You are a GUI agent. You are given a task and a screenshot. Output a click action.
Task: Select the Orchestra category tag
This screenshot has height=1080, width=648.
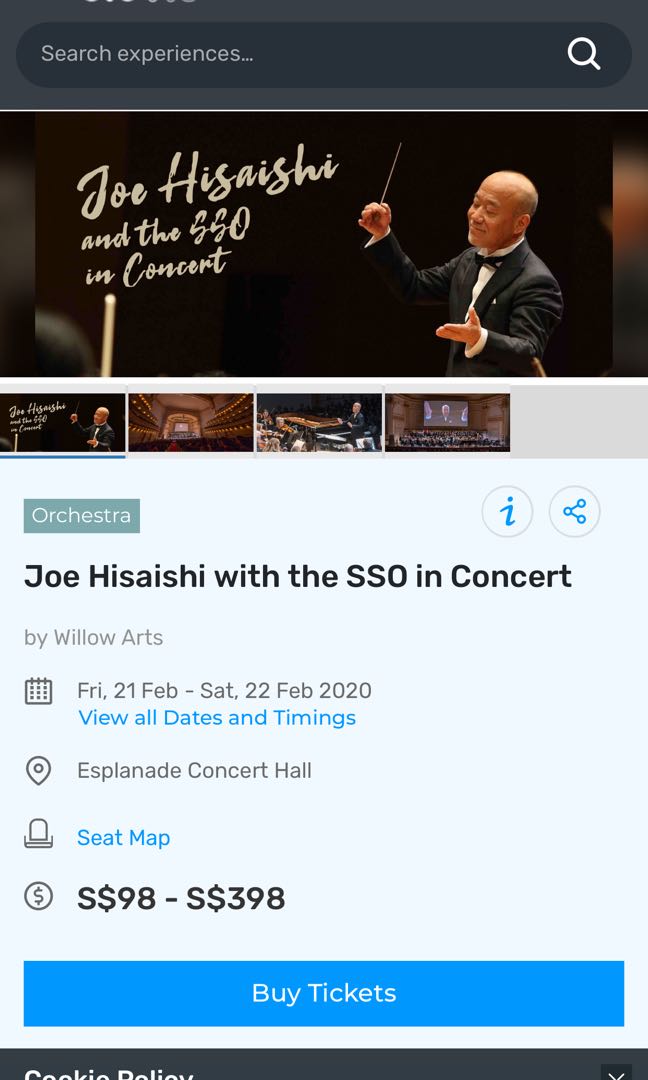tap(81, 516)
